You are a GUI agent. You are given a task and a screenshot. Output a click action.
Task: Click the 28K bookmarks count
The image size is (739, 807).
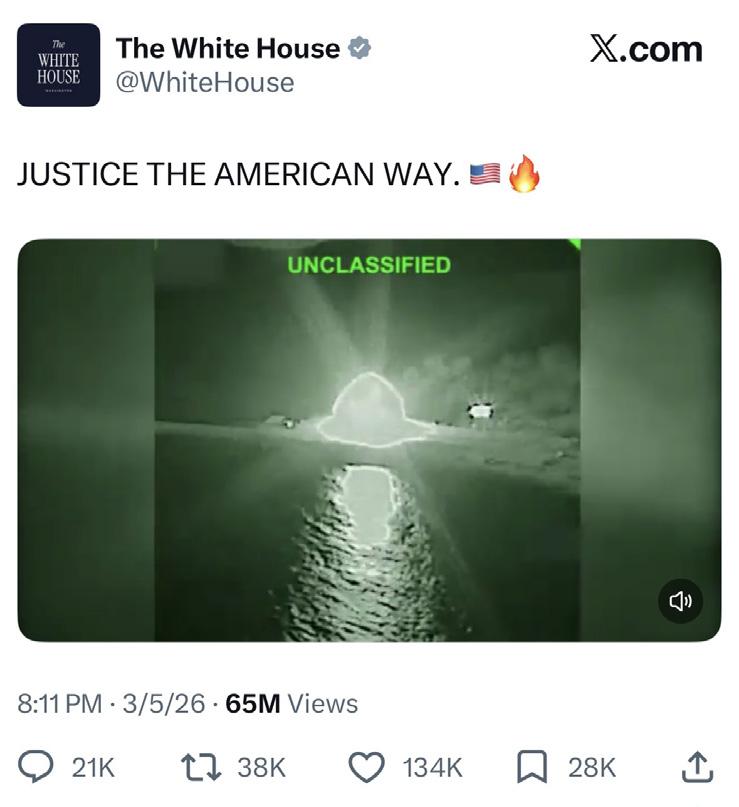click(x=592, y=767)
